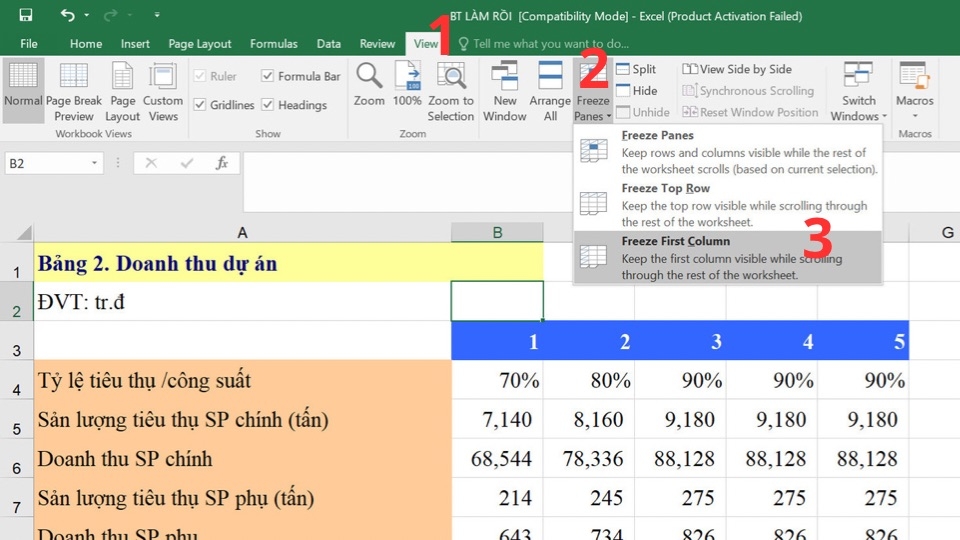Click 'Sản lượng tiêu thụ SP chính (tấn)' cell
960x540 pixels.
[242, 419]
